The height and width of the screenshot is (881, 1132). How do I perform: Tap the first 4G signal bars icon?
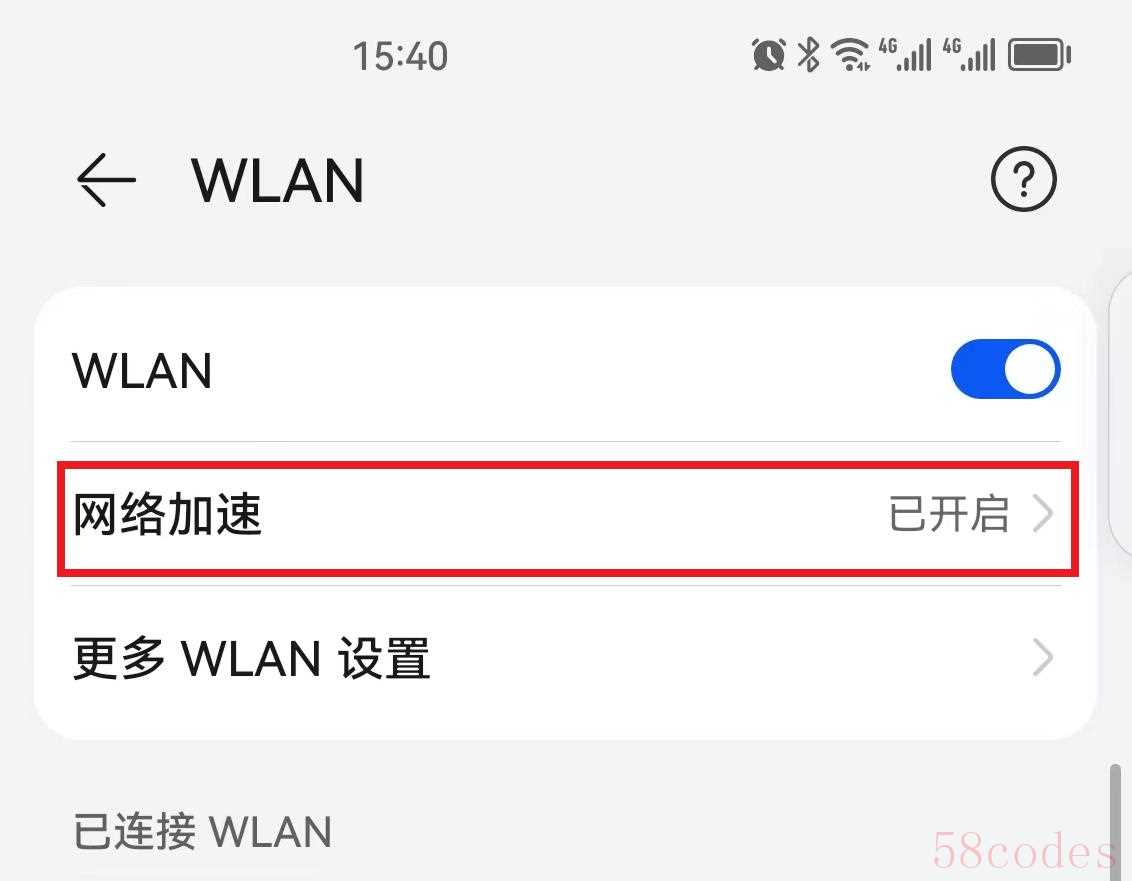(905, 55)
